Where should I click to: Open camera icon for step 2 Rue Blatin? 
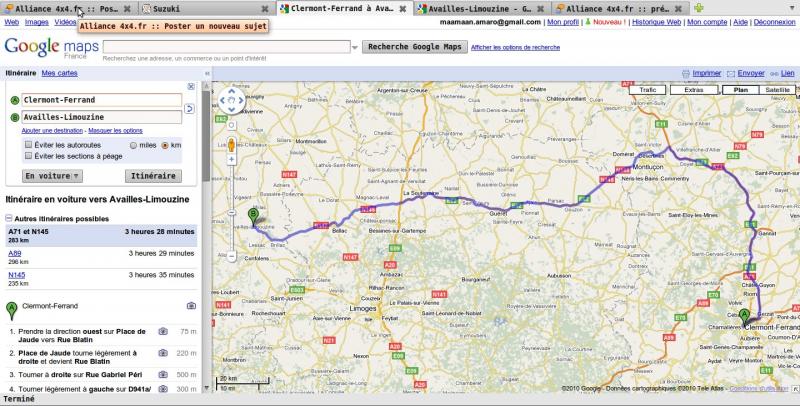(x=163, y=352)
